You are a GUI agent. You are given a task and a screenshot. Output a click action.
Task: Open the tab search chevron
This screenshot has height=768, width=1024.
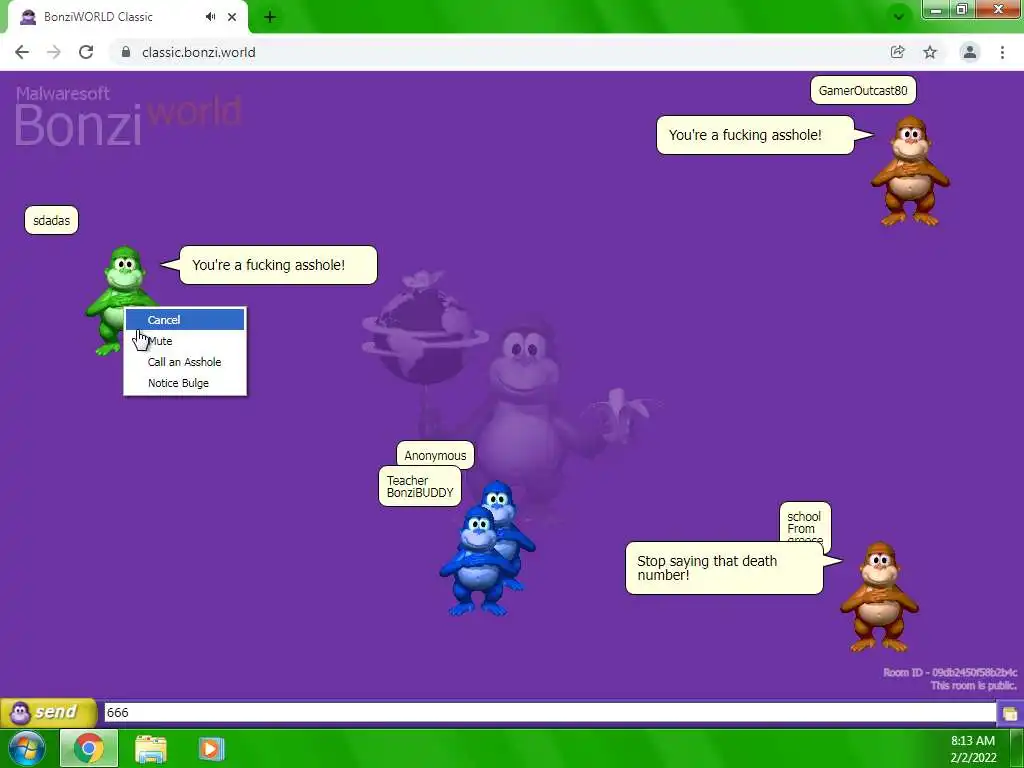pos(899,17)
